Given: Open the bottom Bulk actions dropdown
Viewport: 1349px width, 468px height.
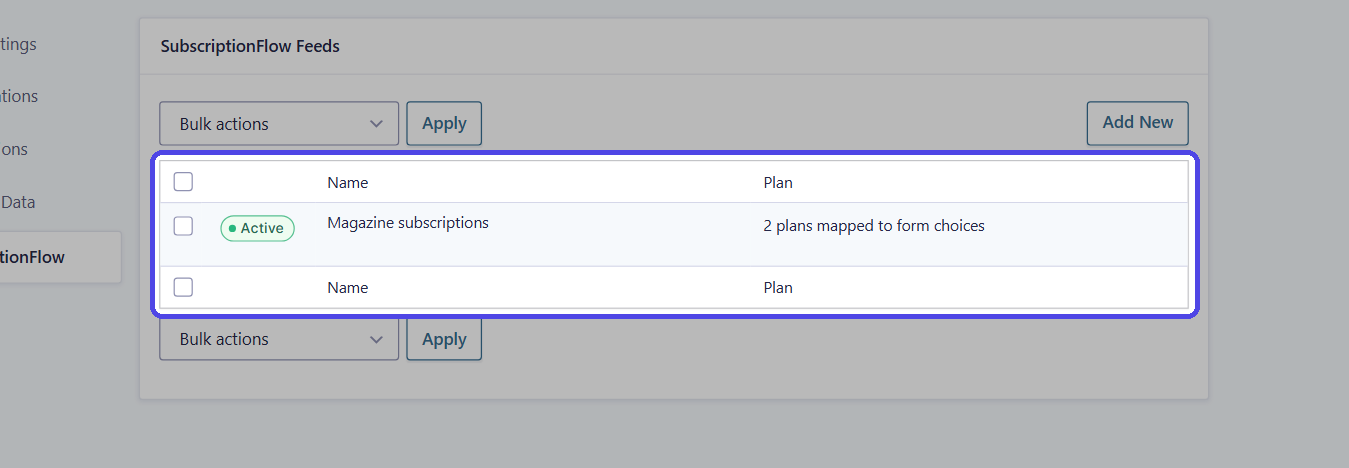Looking at the screenshot, I should coord(279,339).
